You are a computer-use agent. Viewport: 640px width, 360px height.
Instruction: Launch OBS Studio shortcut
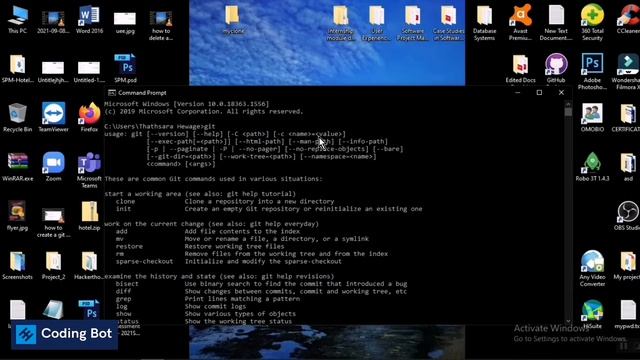tap(627, 216)
